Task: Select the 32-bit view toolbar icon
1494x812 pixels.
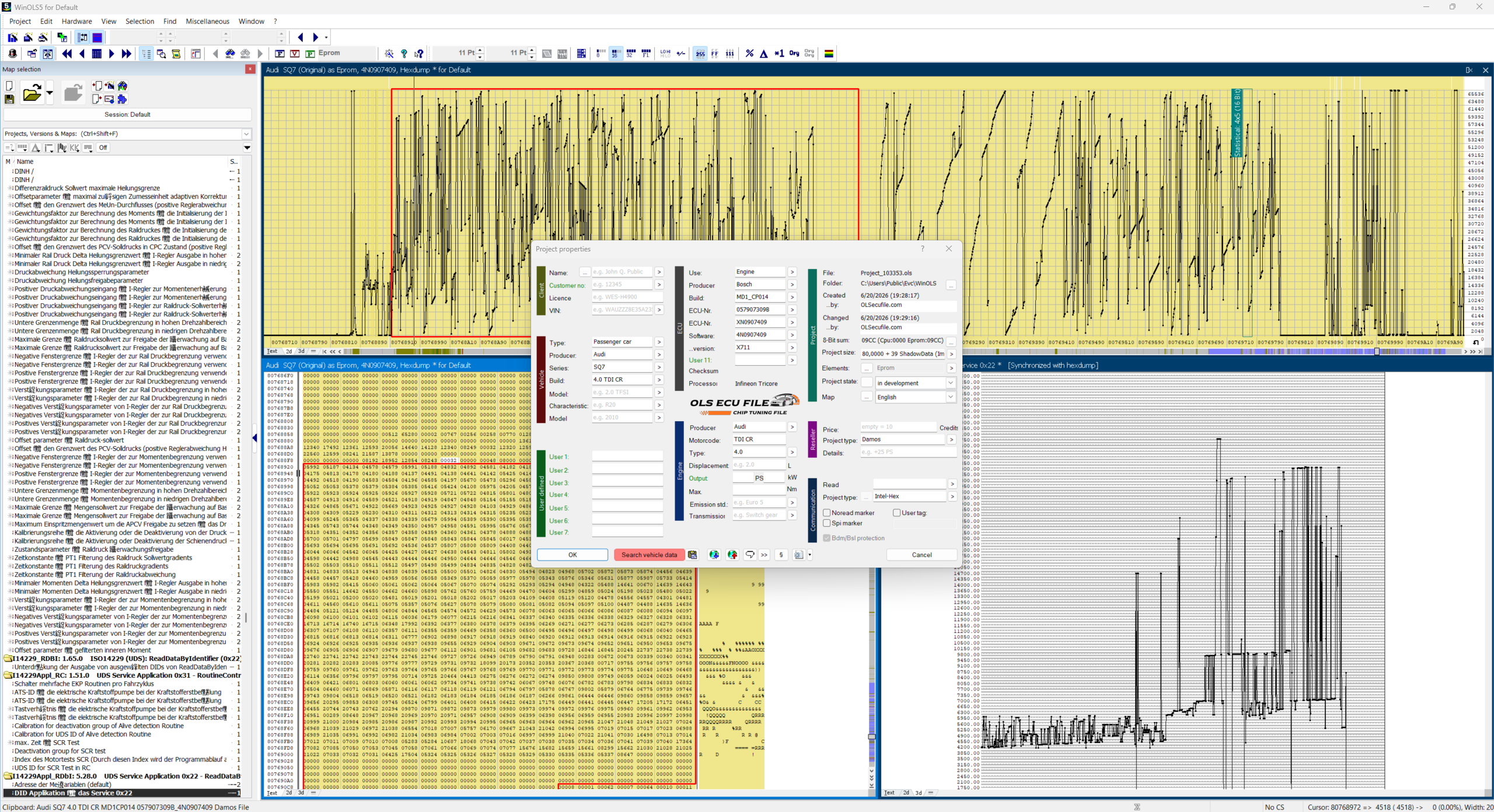Action: pos(630,53)
